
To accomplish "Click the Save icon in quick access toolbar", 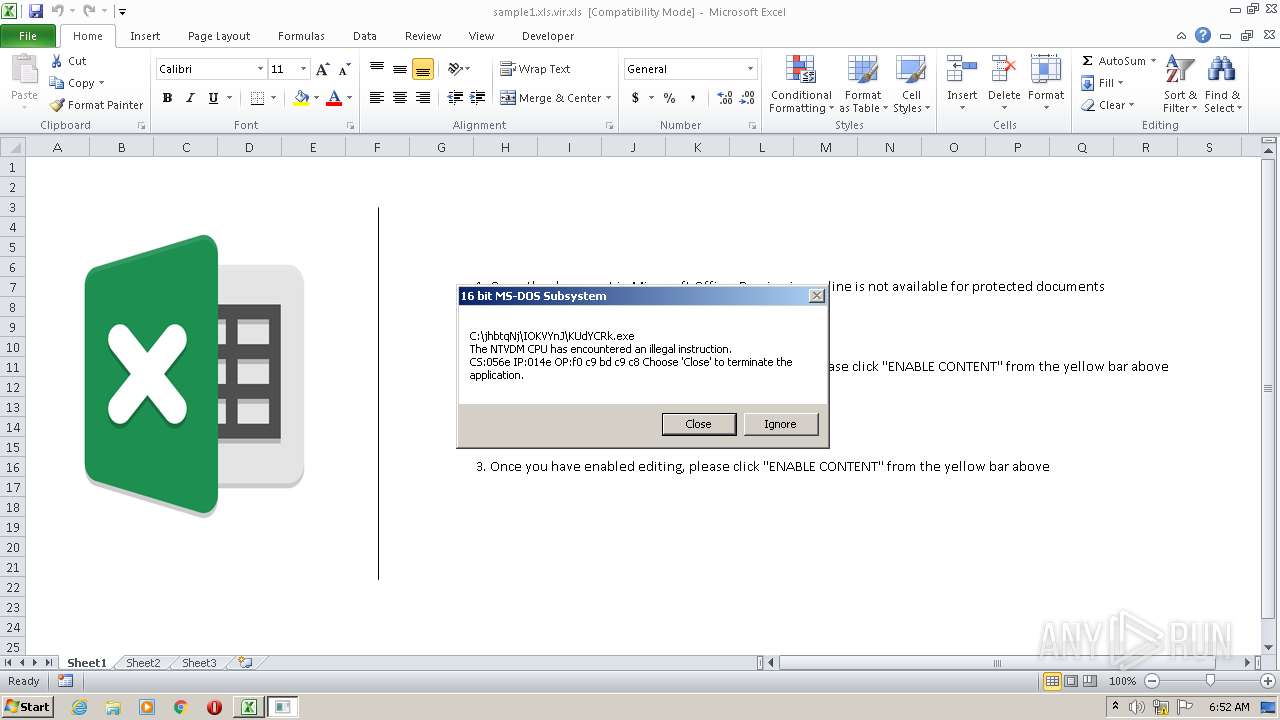I will 36,11.
